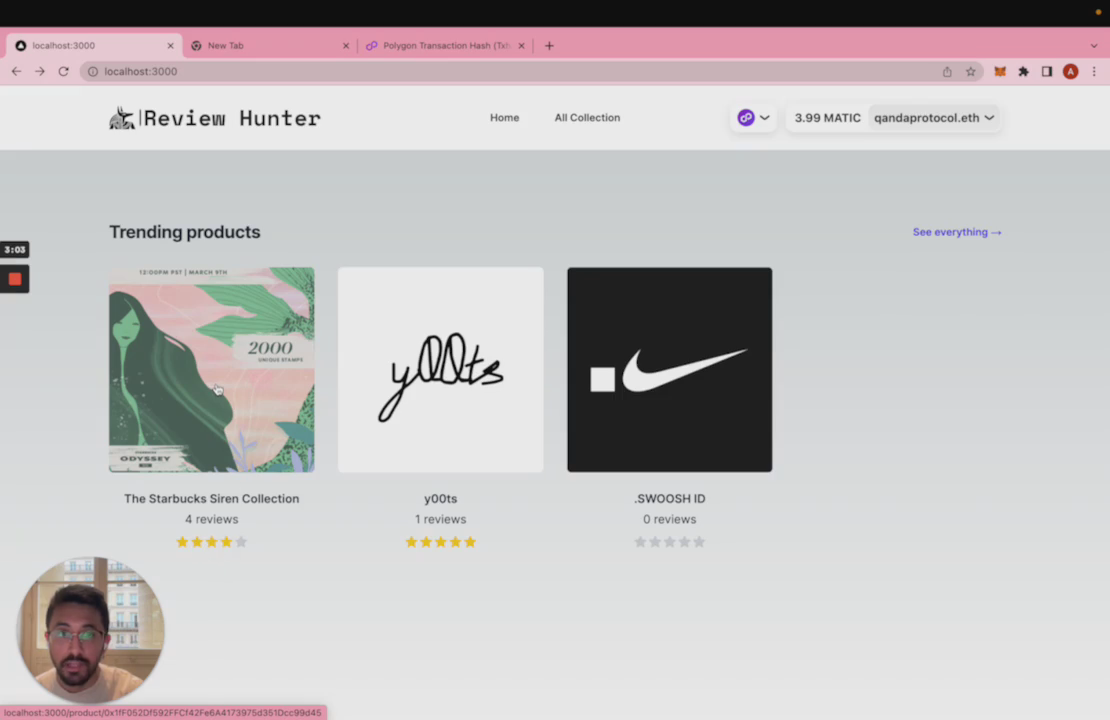1110x720 pixels.
Task: Click the y00ts five-star rating
Action: 440,542
